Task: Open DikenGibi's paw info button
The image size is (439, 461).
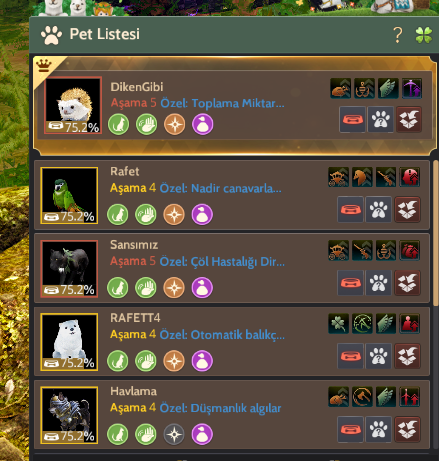Action: [x=380, y=119]
